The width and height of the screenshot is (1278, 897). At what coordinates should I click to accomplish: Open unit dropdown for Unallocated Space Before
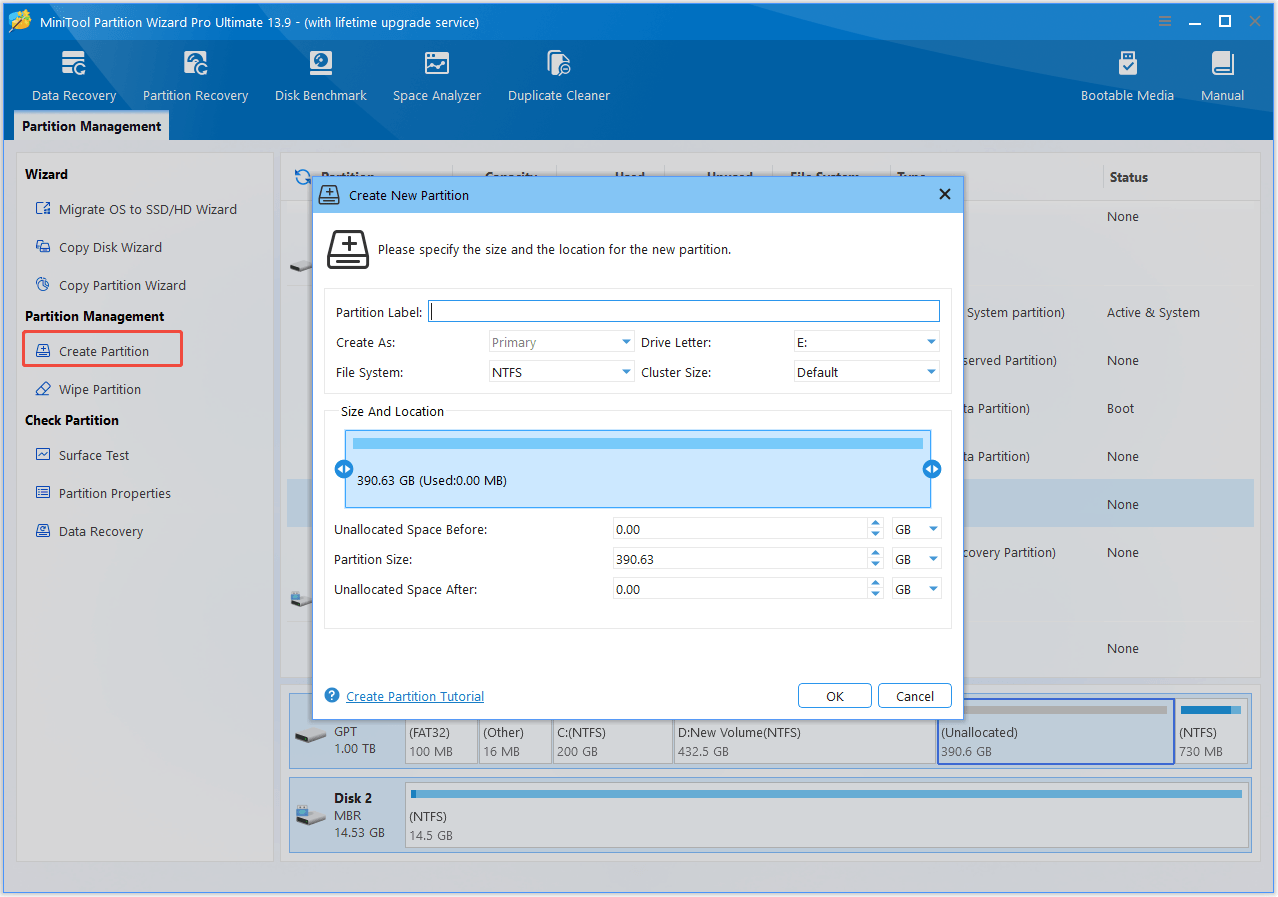pyautogui.click(x=916, y=529)
